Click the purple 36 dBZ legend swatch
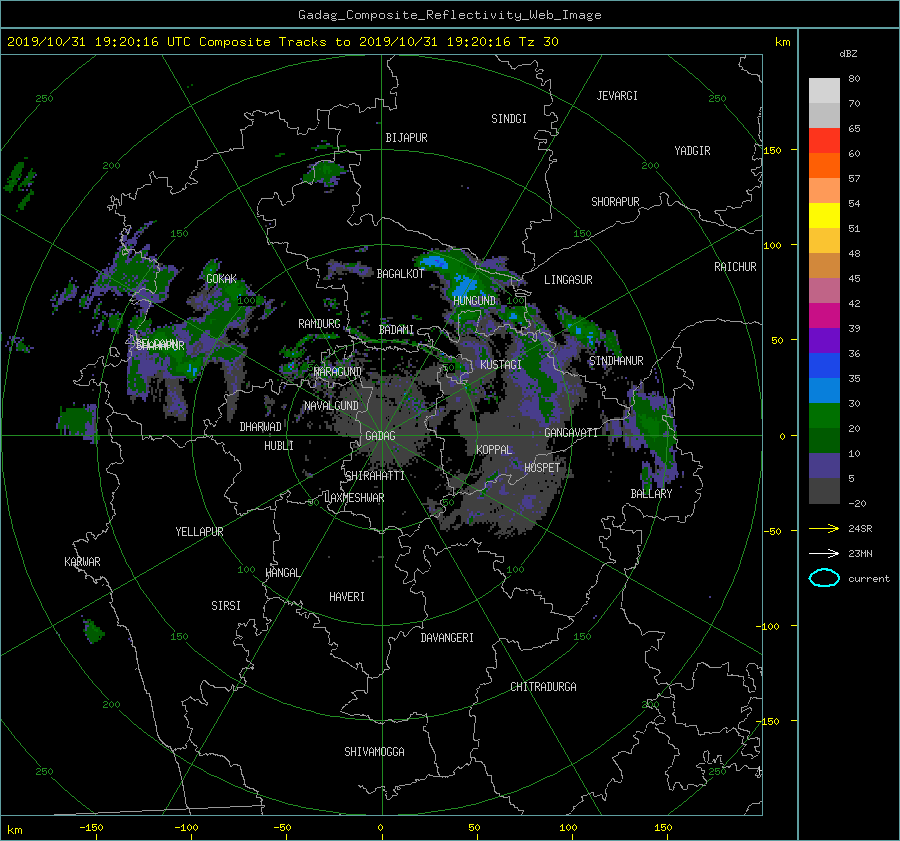The width and height of the screenshot is (900, 841). 824,341
